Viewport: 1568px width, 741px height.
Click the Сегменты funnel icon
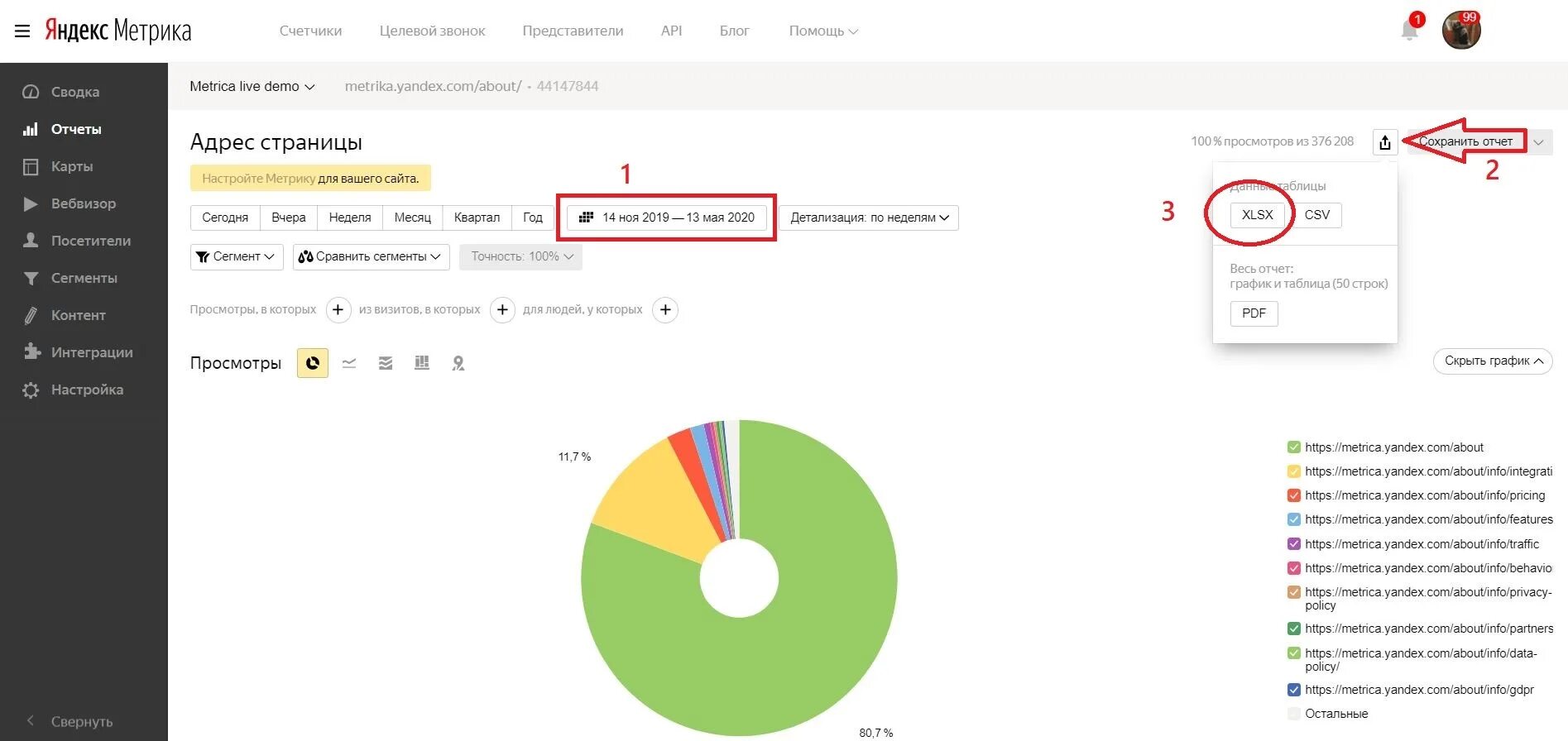coord(31,278)
